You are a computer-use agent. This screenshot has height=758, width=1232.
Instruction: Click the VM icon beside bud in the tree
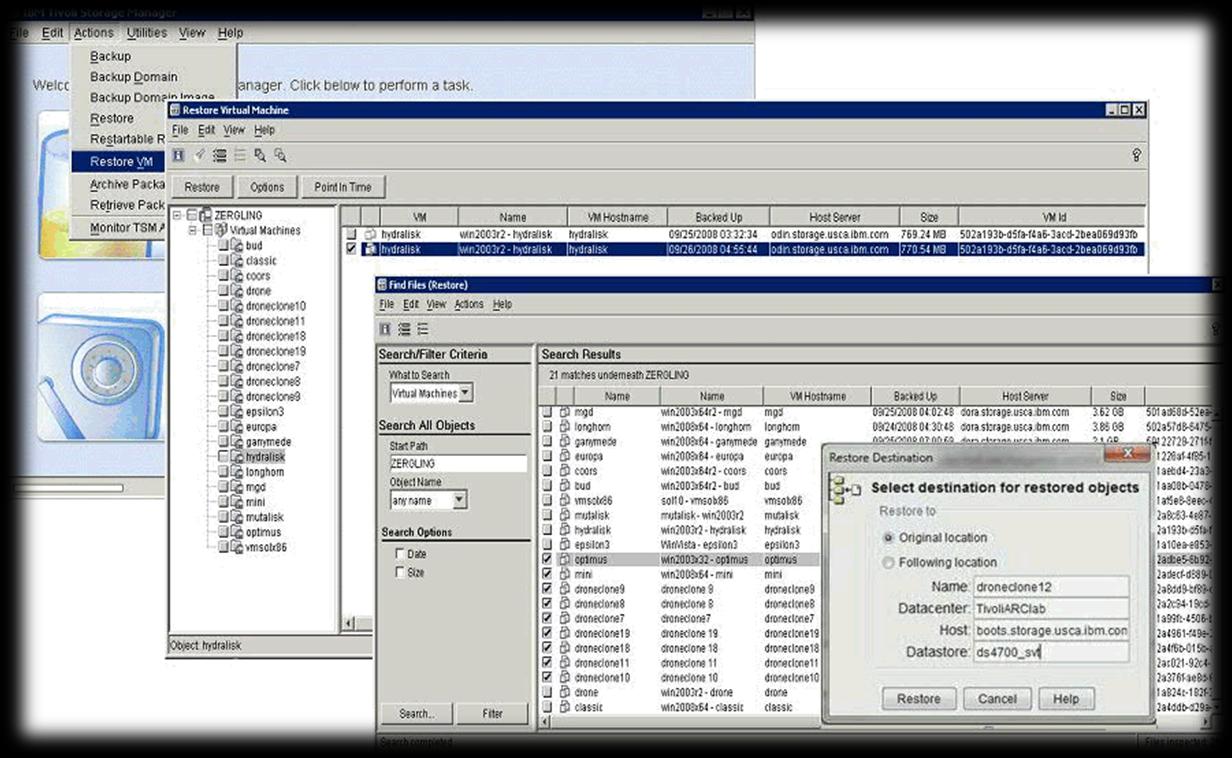pos(237,246)
